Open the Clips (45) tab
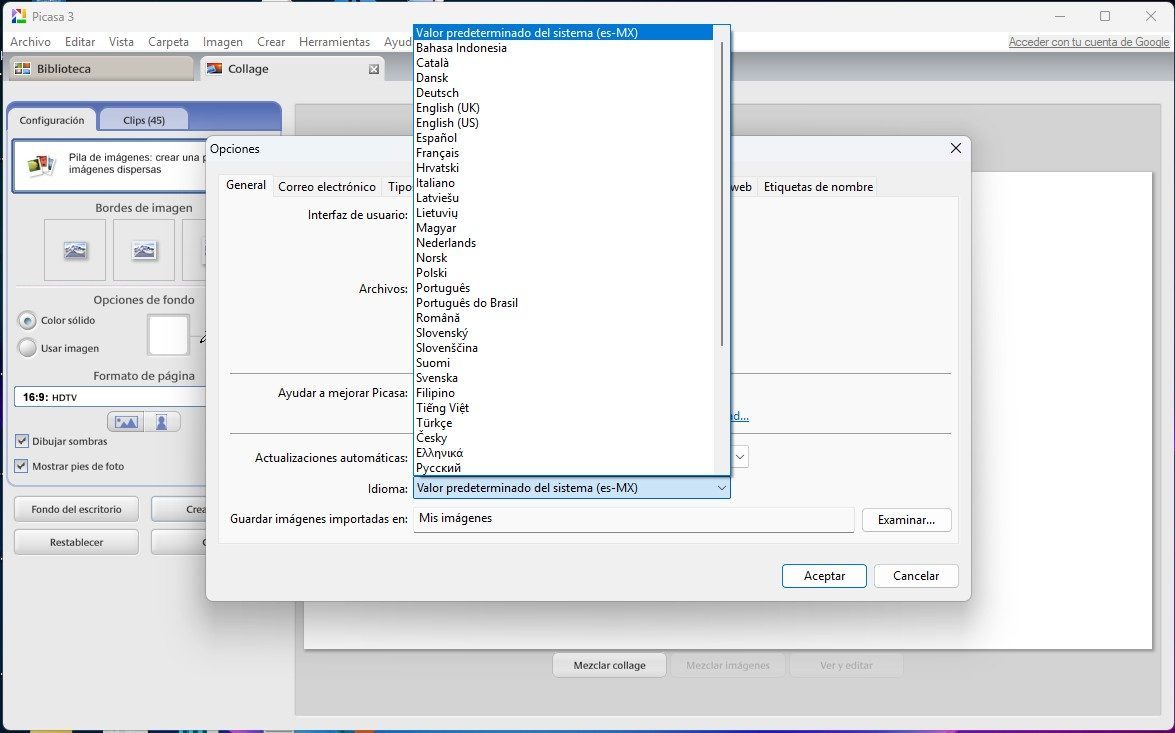This screenshot has width=1175, height=733. click(144, 120)
